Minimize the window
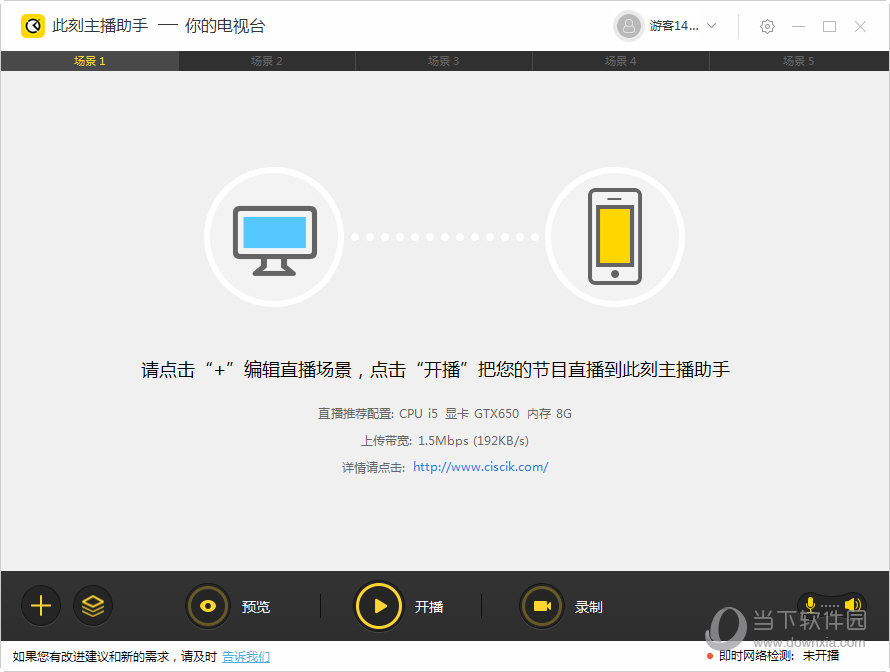890x672 pixels. tap(799, 26)
